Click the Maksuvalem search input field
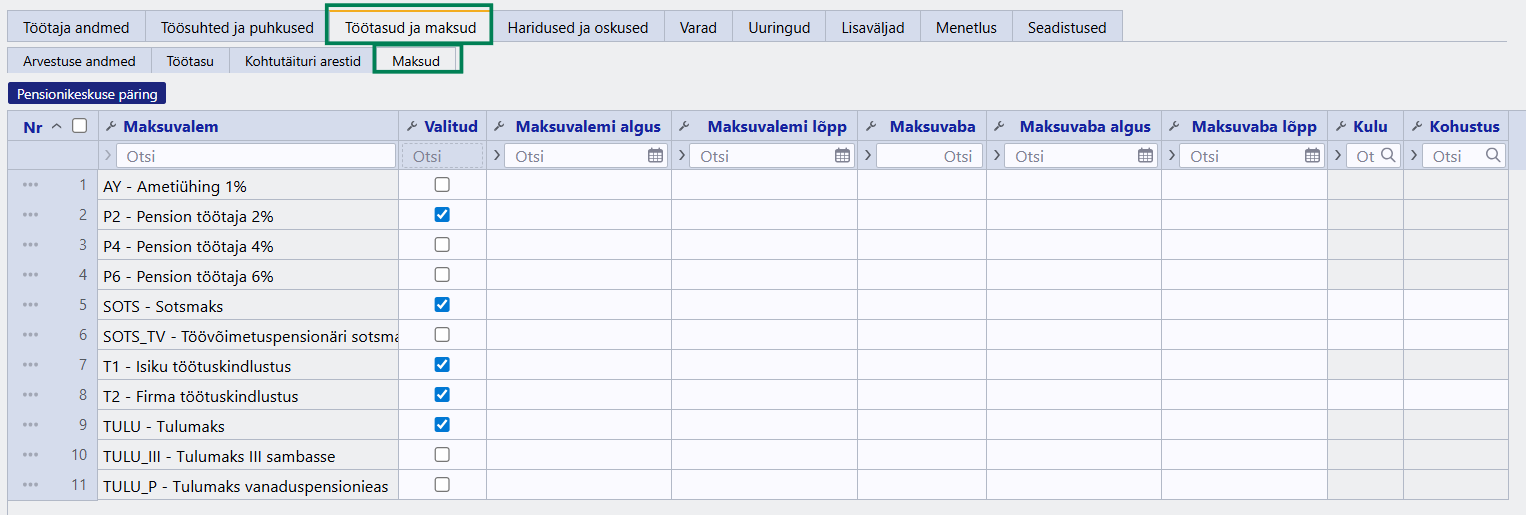This screenshot has width=1526, height=515. [x=255, y=156]
